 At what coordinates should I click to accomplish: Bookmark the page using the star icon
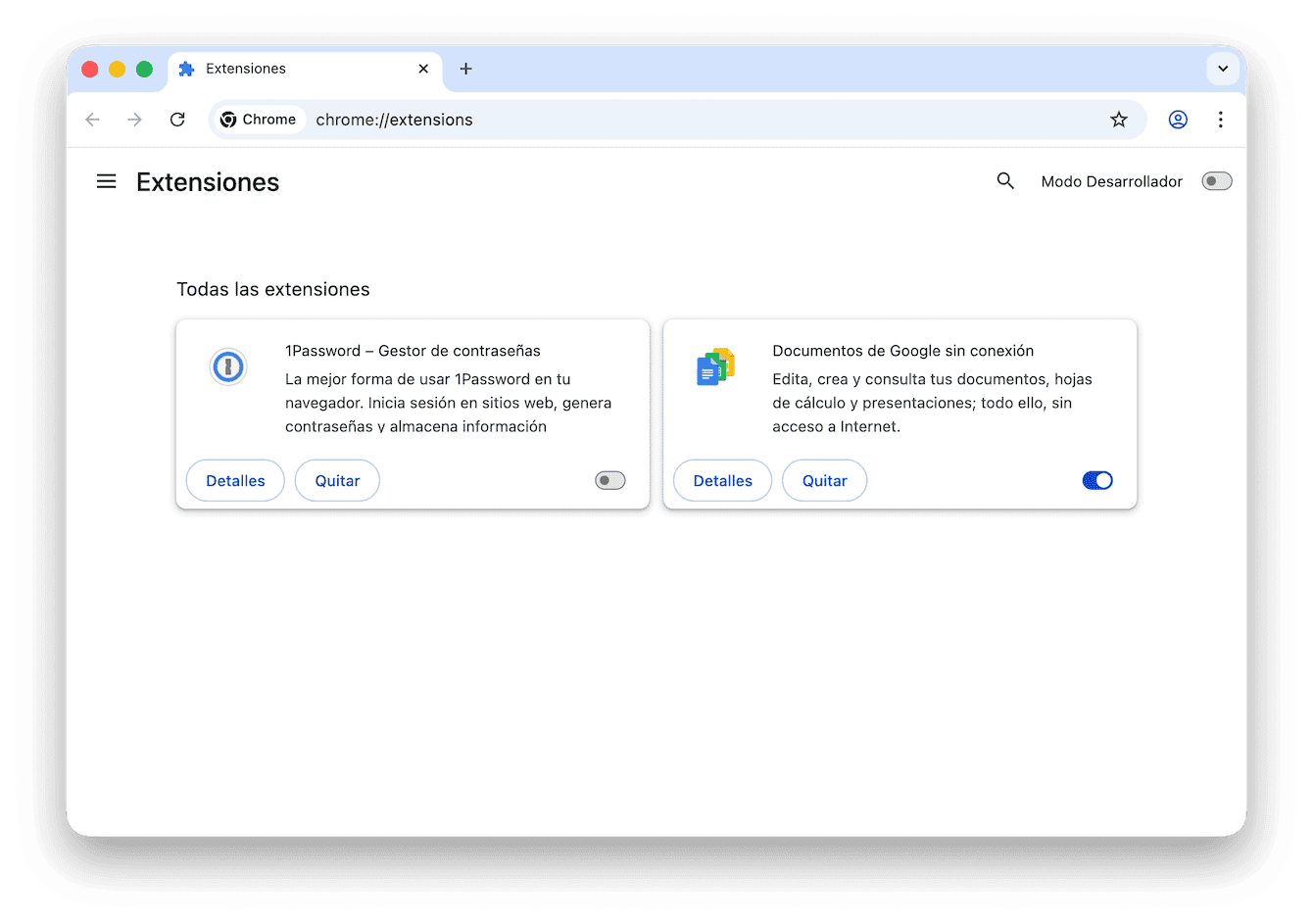(x=1119, y=119)
